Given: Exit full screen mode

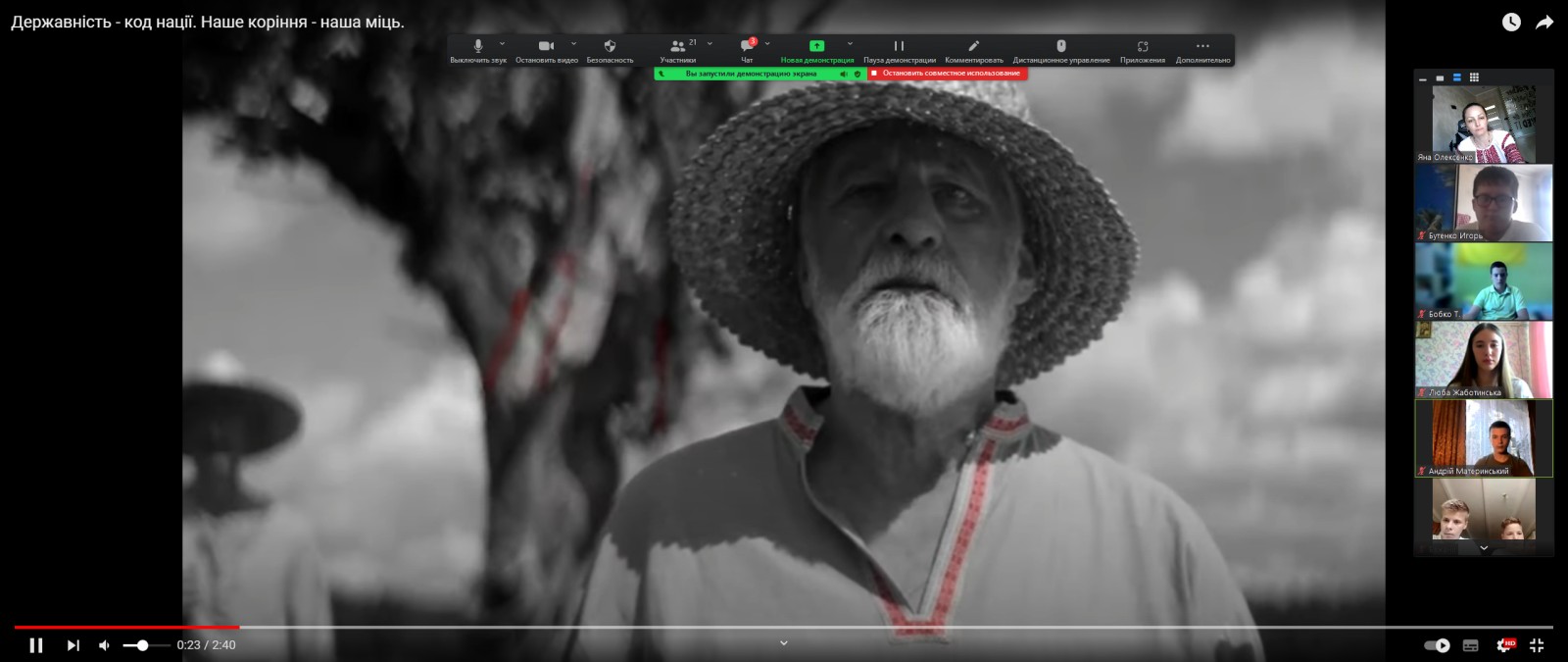Looking at the screenshot, I should click(x=1537, y=645).
